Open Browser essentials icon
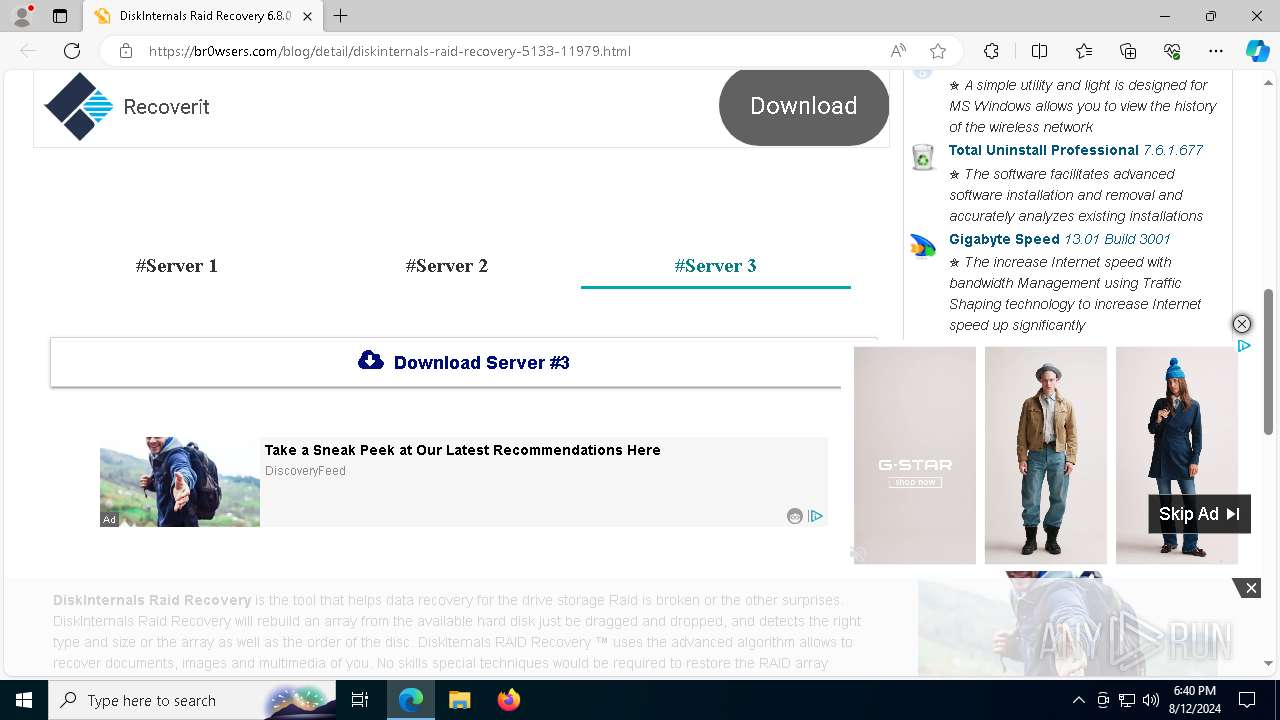 pos(1172,51)
